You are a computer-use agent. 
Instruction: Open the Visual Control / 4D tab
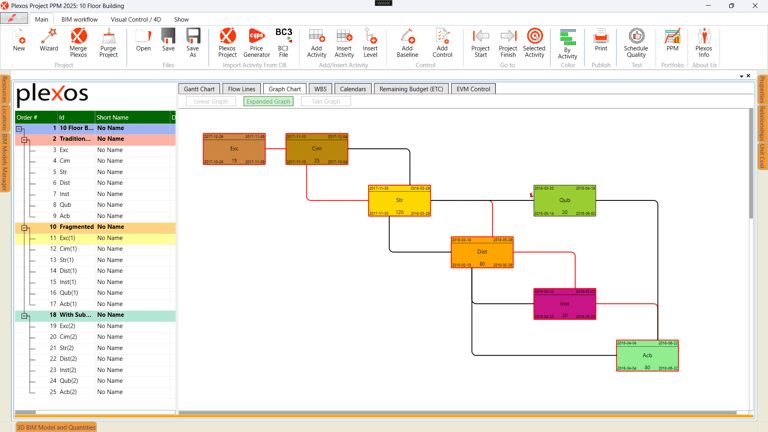(x=136, y=20)
